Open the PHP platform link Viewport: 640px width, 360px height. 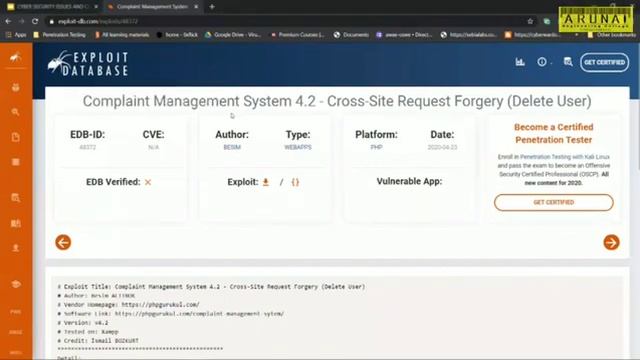[376, 147]
